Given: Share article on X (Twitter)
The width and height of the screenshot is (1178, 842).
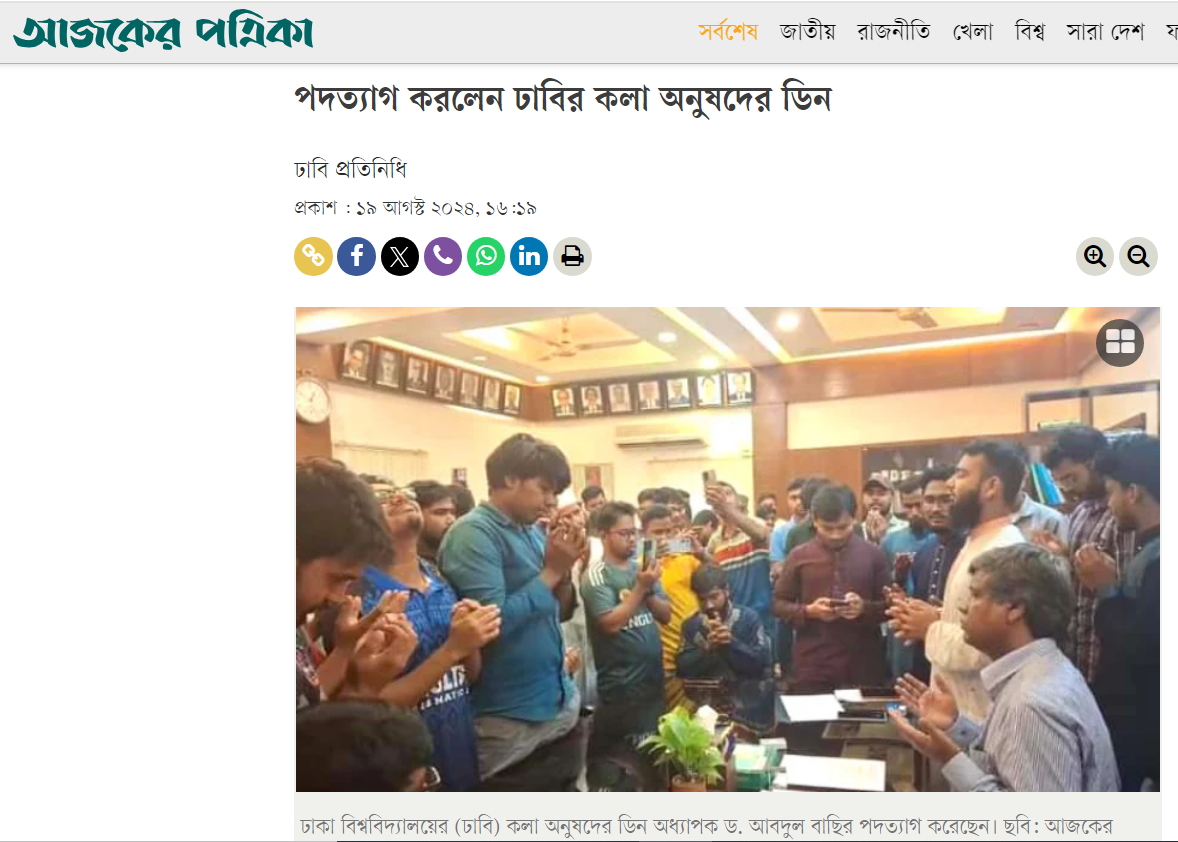Looking at the screenshot, I should 400,257.
